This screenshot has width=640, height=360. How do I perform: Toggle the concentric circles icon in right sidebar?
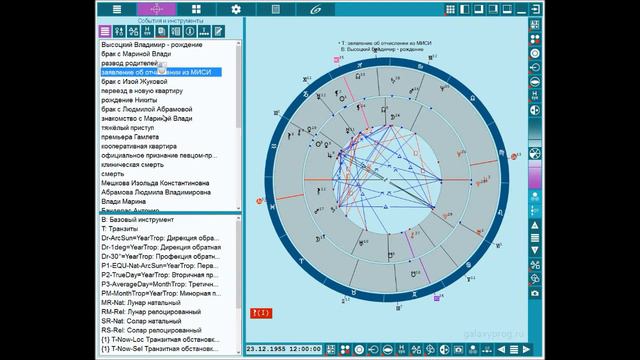(x=535, y=53)
